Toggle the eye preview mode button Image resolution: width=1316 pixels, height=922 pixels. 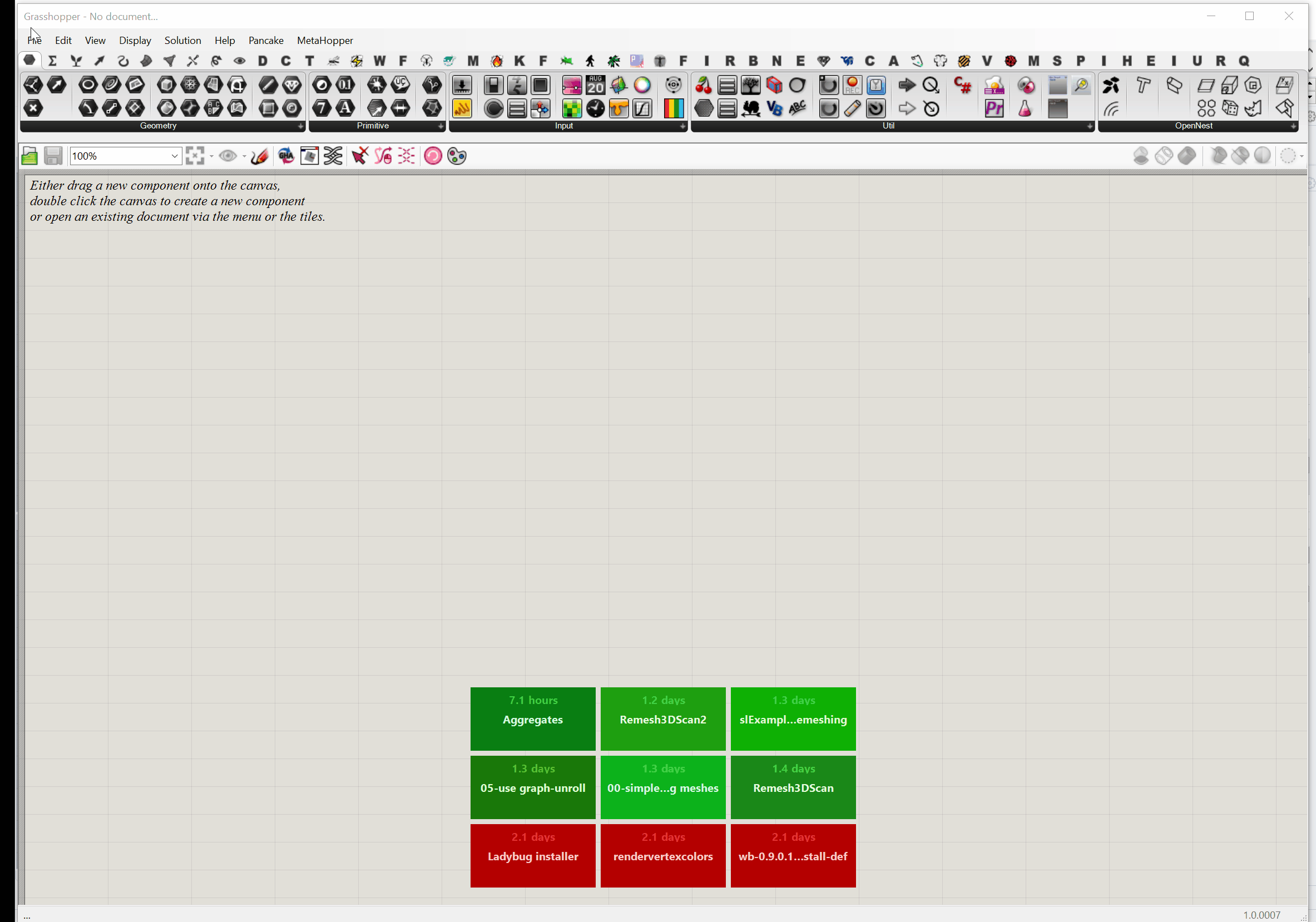tap(228, 156)
